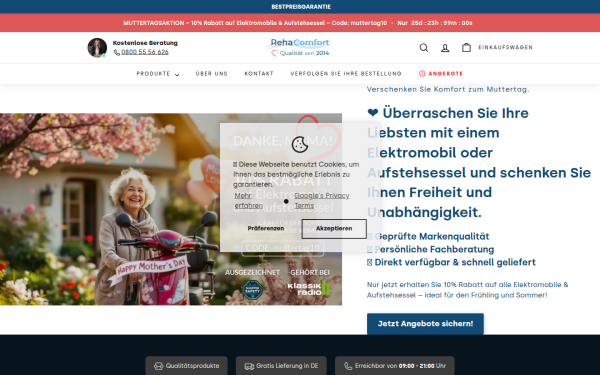Screen dimensions: 600x375
Task: Open cookie Präferenzen
Action: [266, 228]
